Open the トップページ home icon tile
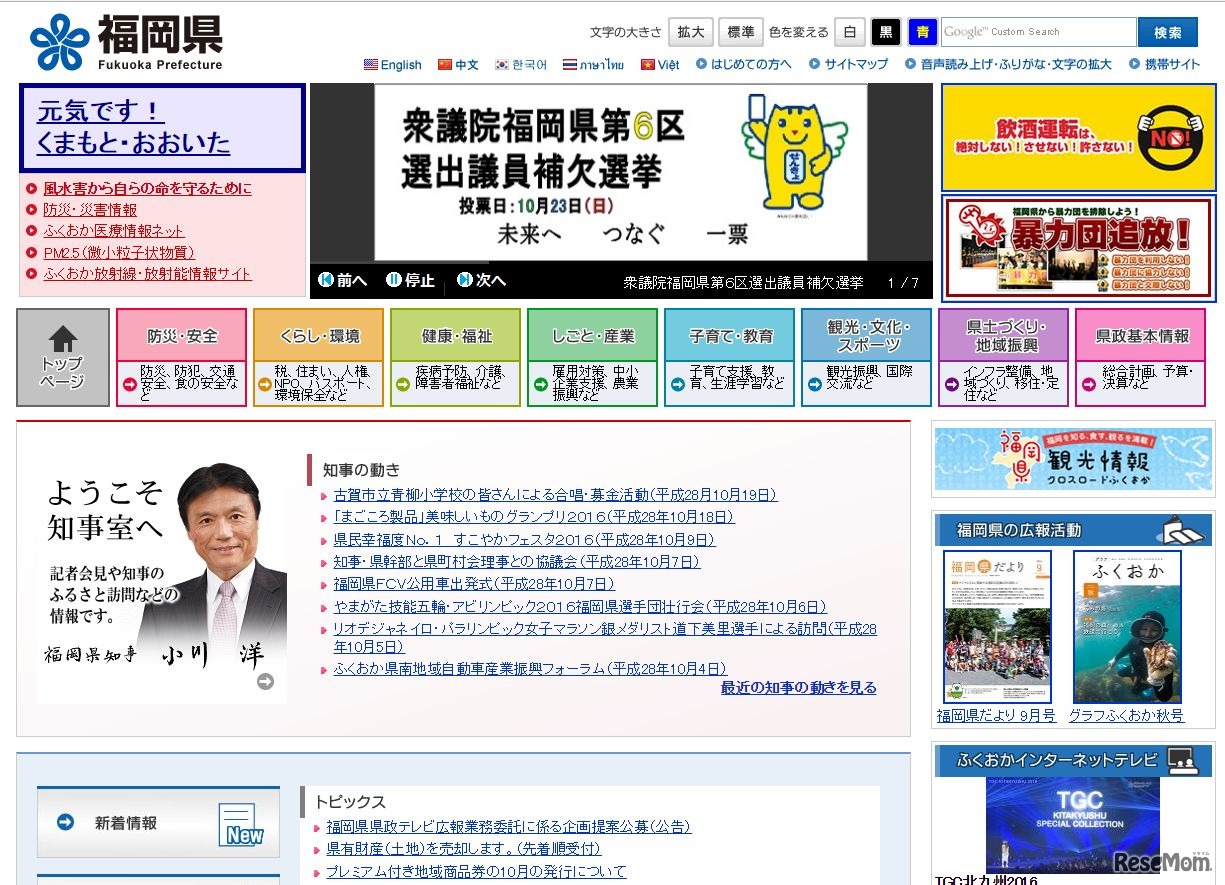1225x885 pixels. pyautogui.click(x=63, y=357)
